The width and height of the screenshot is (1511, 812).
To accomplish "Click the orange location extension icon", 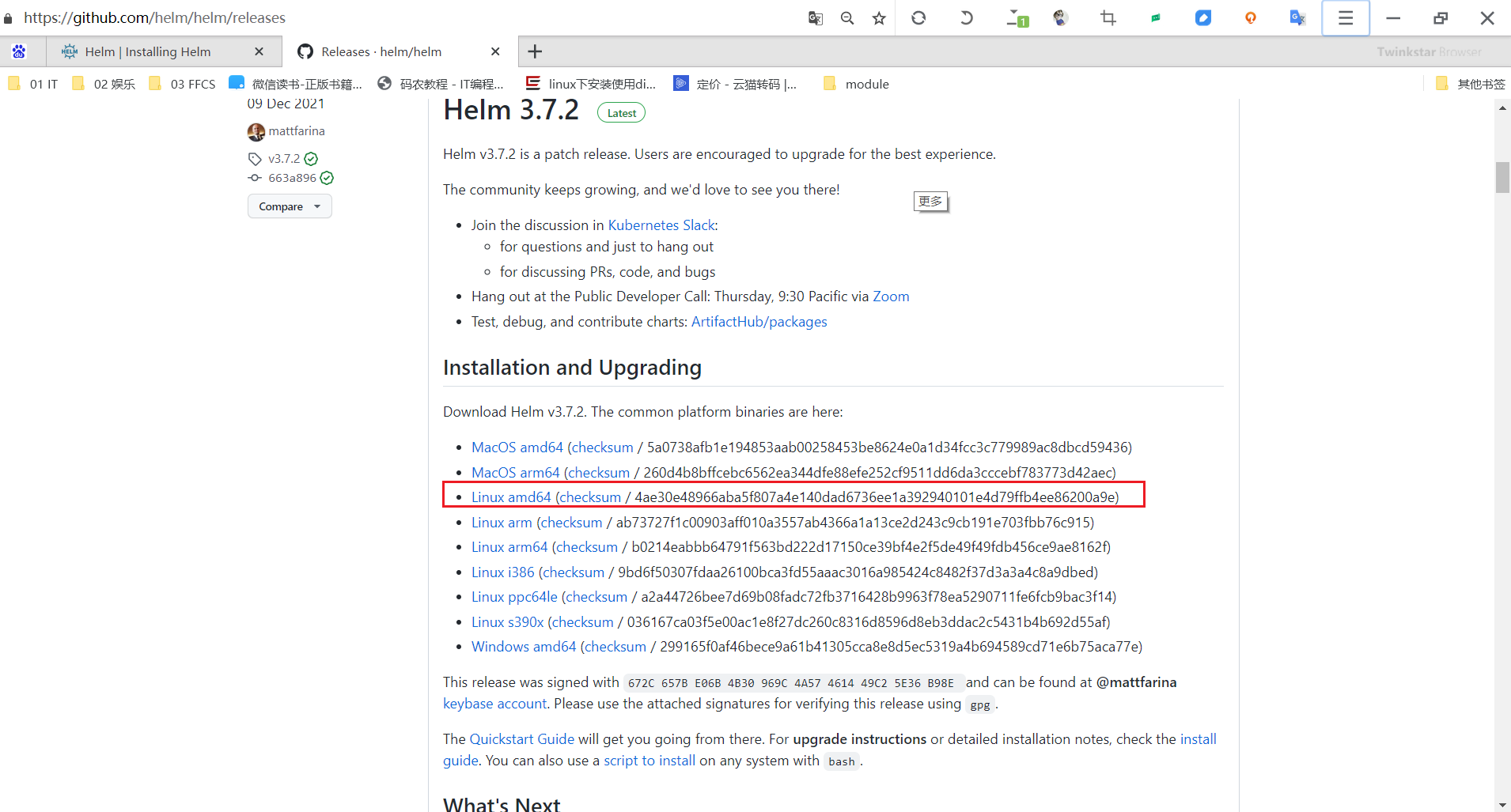I will [1251, 17].
